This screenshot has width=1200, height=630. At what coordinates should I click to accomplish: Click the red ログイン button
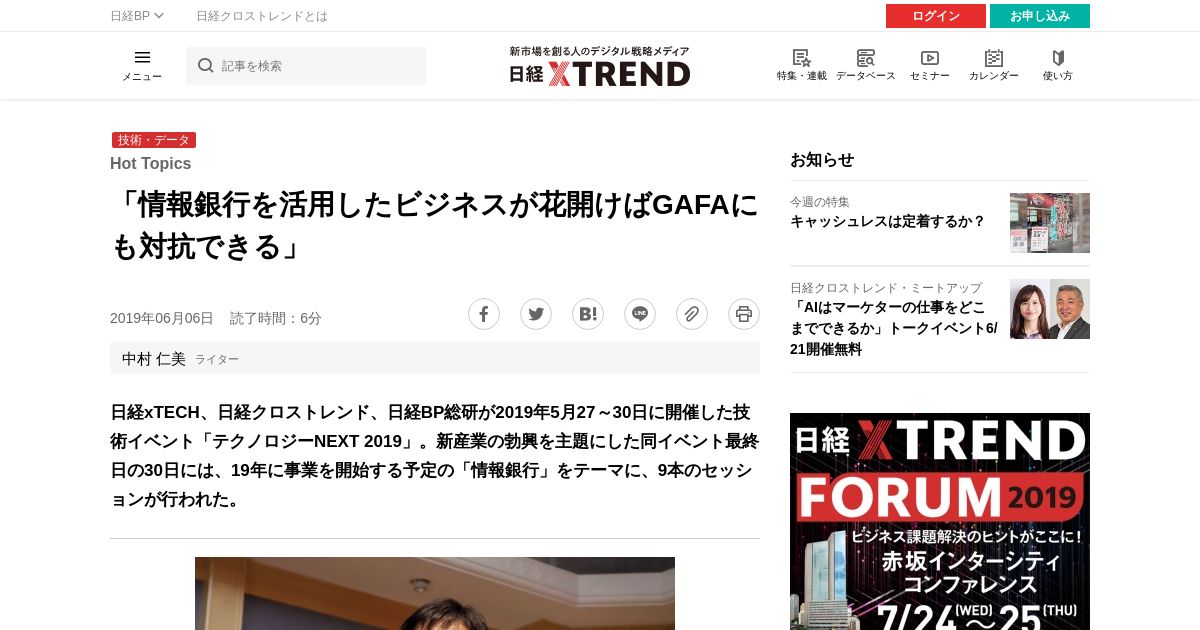[x=936, y=16]
